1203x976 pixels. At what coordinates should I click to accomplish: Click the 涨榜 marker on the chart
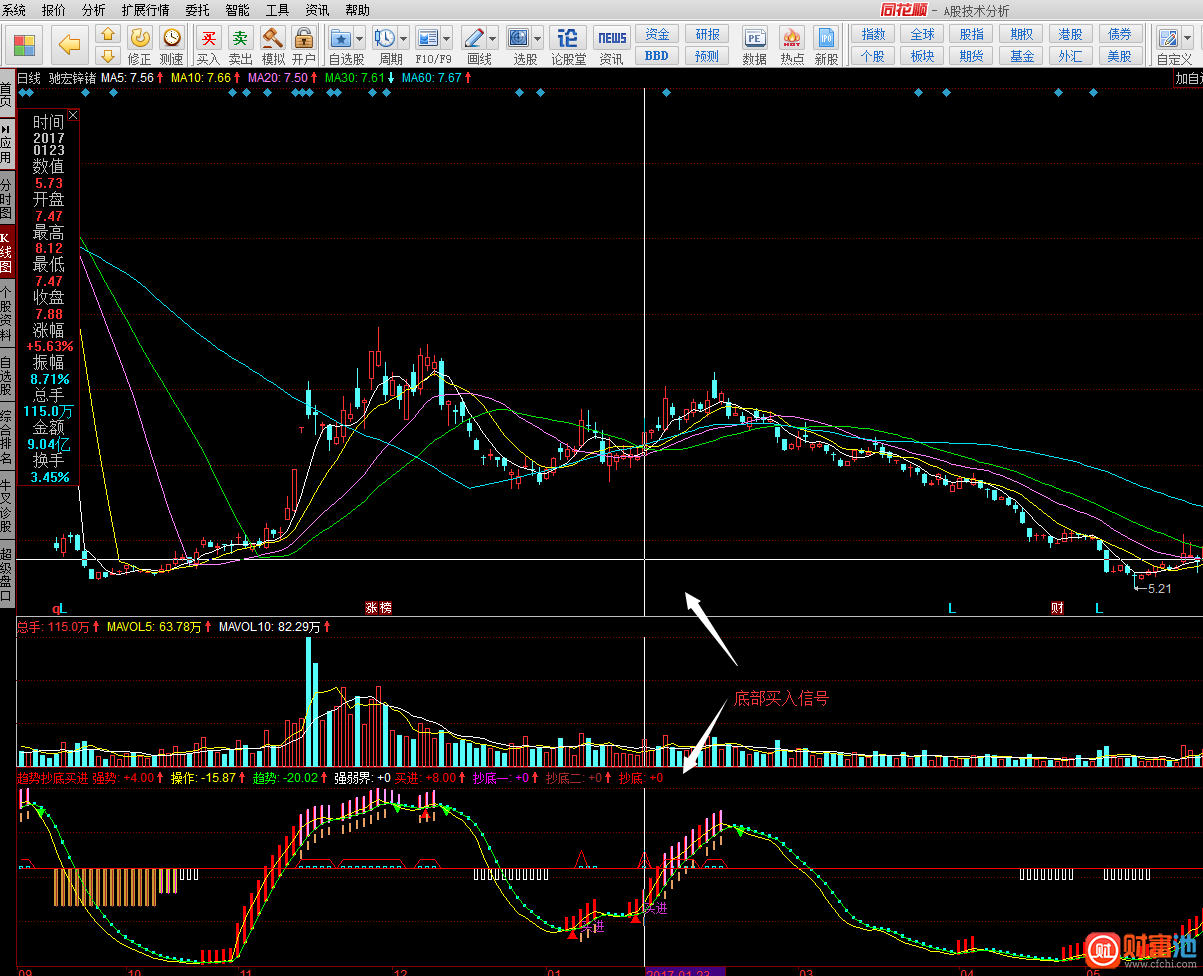tap(378, 607)
